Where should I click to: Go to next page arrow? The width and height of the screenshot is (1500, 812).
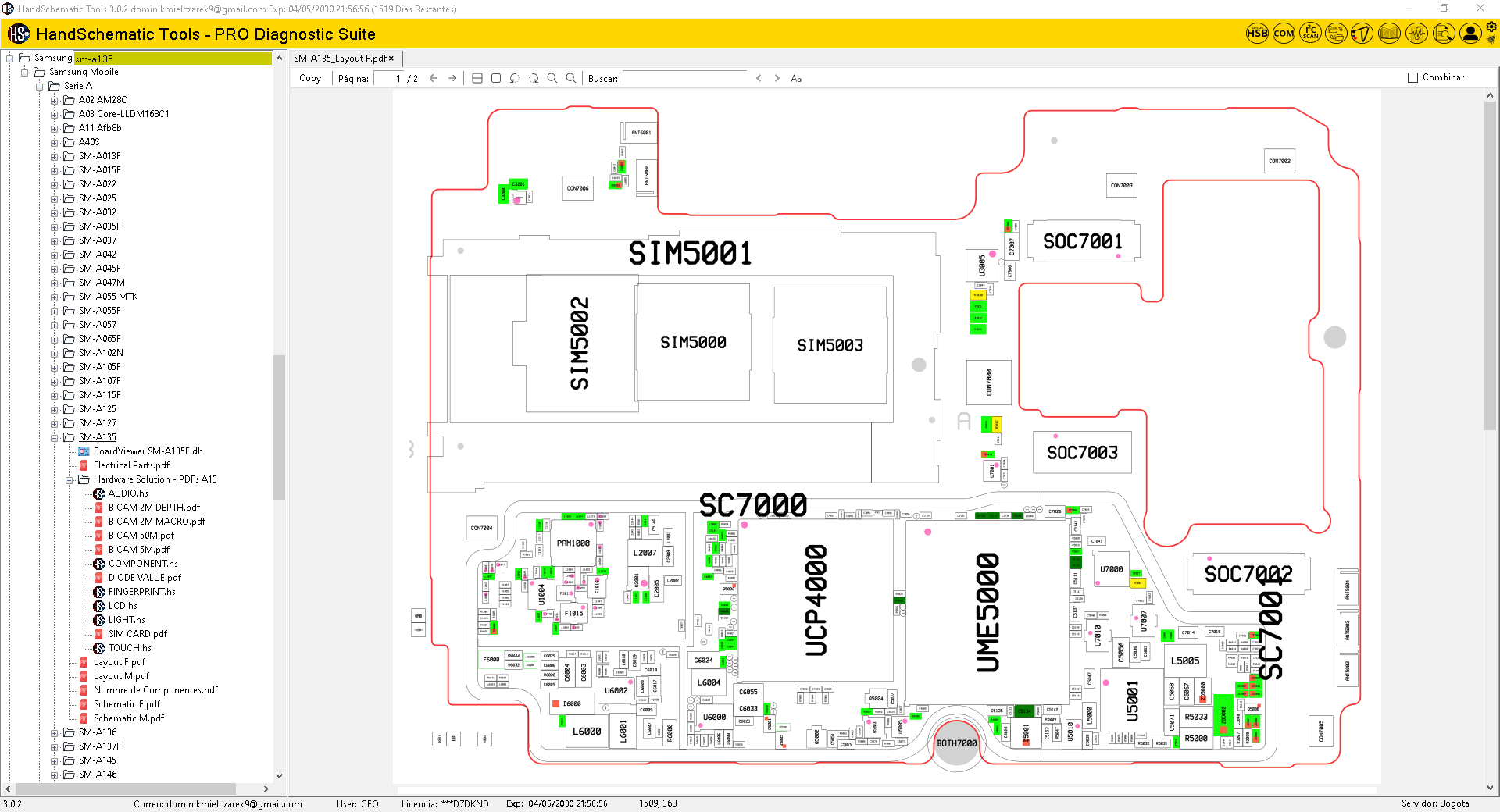(452, 78)
